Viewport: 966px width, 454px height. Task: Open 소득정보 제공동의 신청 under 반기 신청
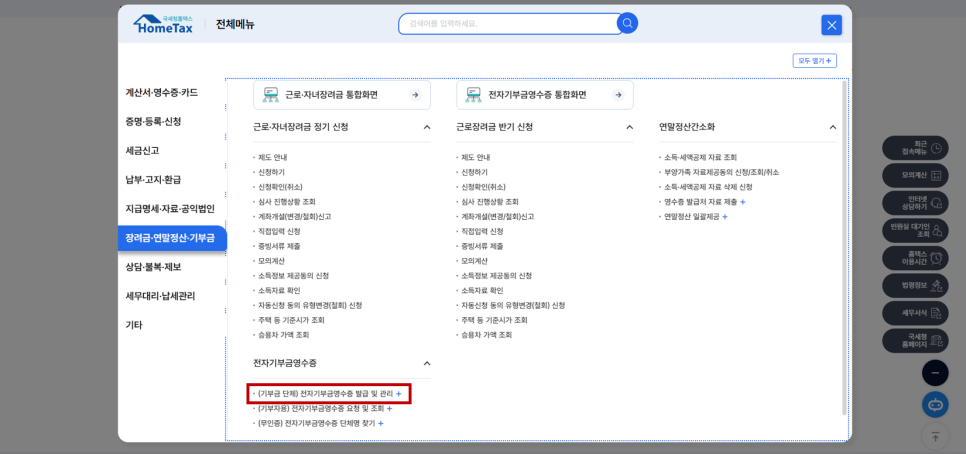pyautogui.click(x=497, y=276)
